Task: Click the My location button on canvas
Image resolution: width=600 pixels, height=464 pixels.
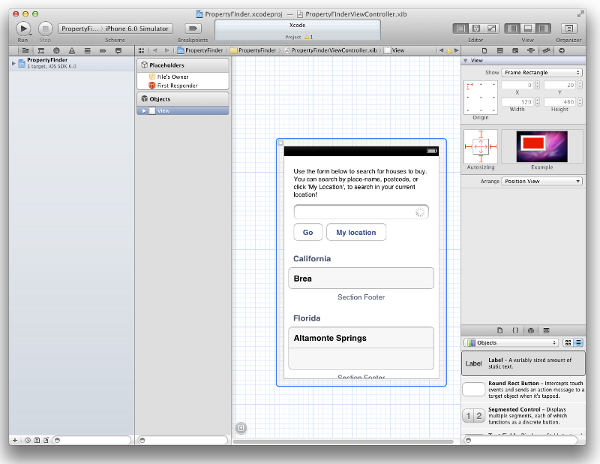Action: (356, 232)
